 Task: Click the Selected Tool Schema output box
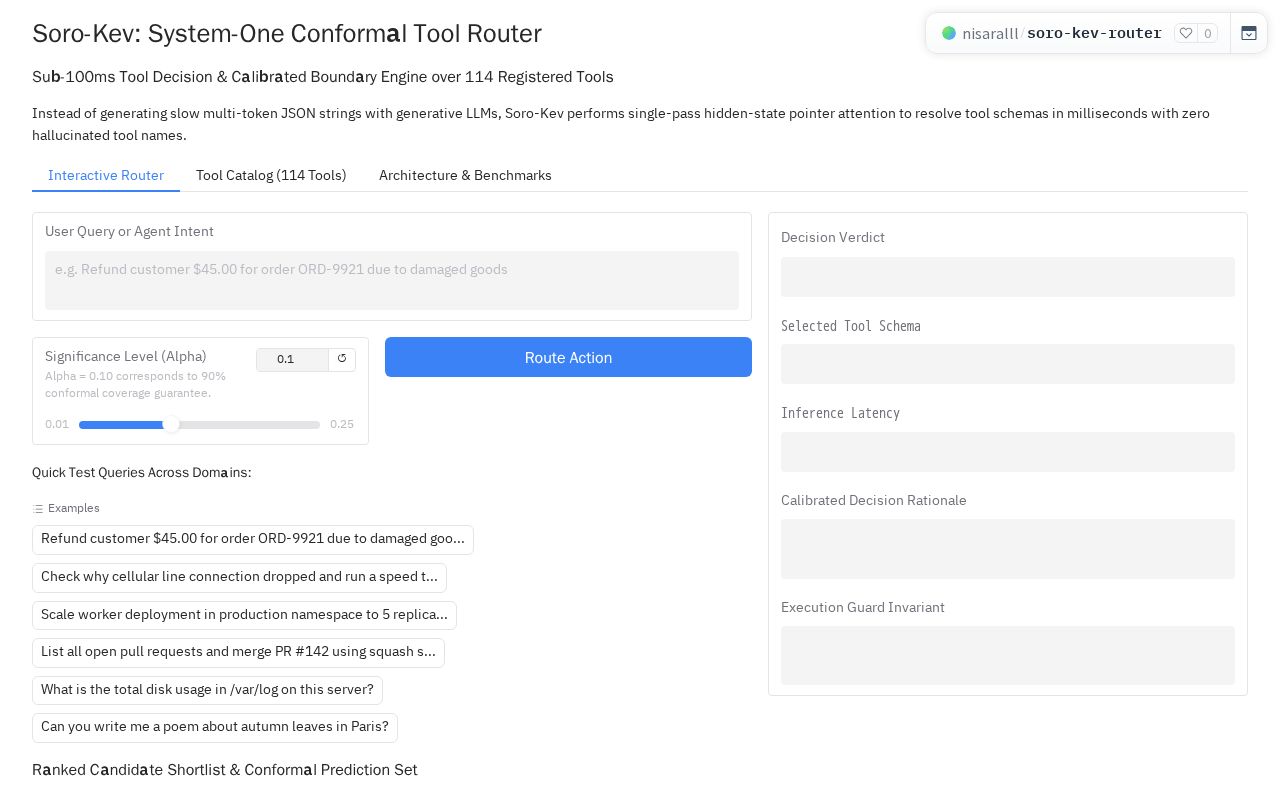(1008, 364)
